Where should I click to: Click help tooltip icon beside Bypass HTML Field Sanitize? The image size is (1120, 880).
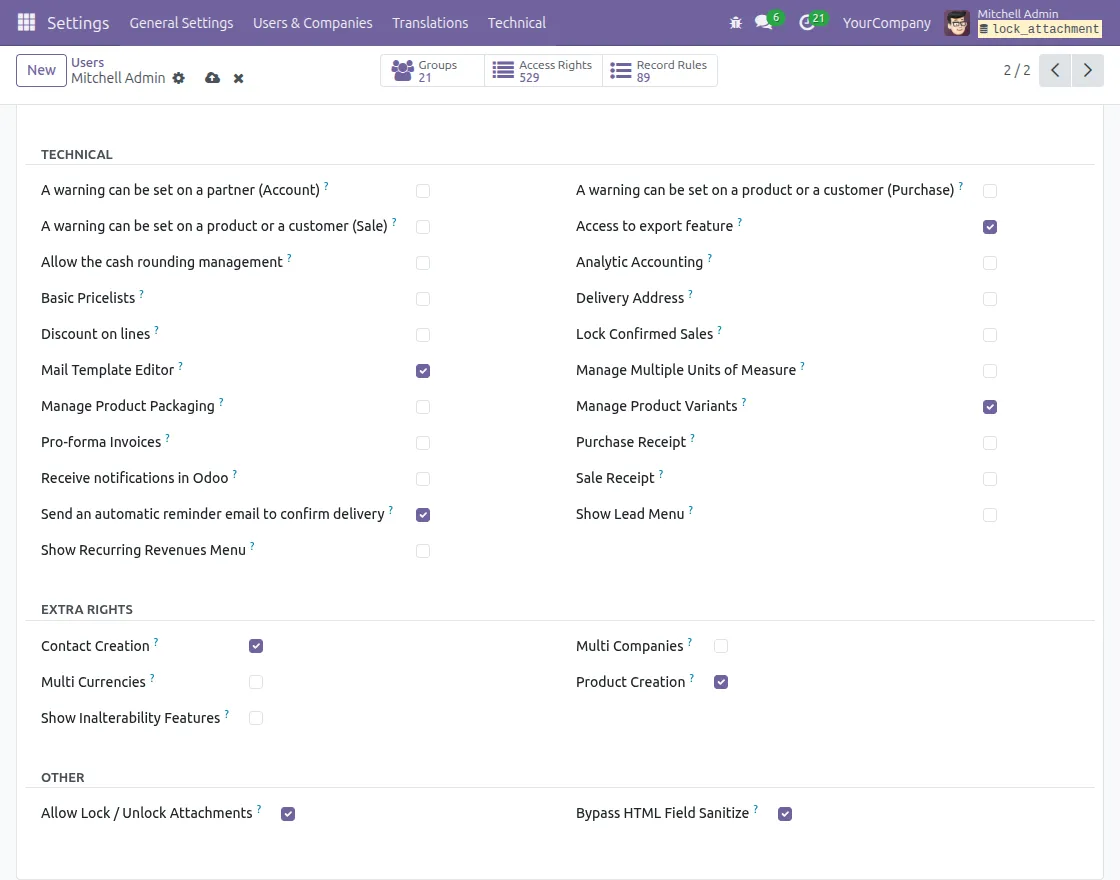coord(755,809)
